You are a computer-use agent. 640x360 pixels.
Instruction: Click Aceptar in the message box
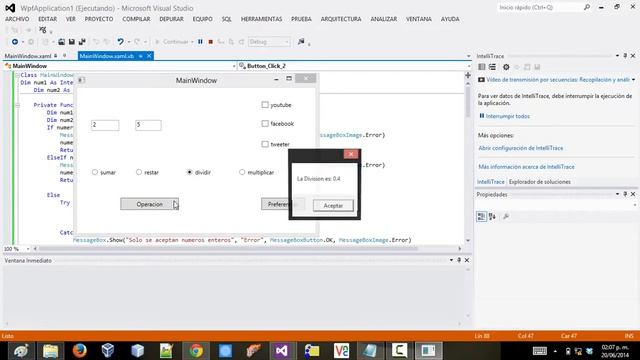point(333,205)
